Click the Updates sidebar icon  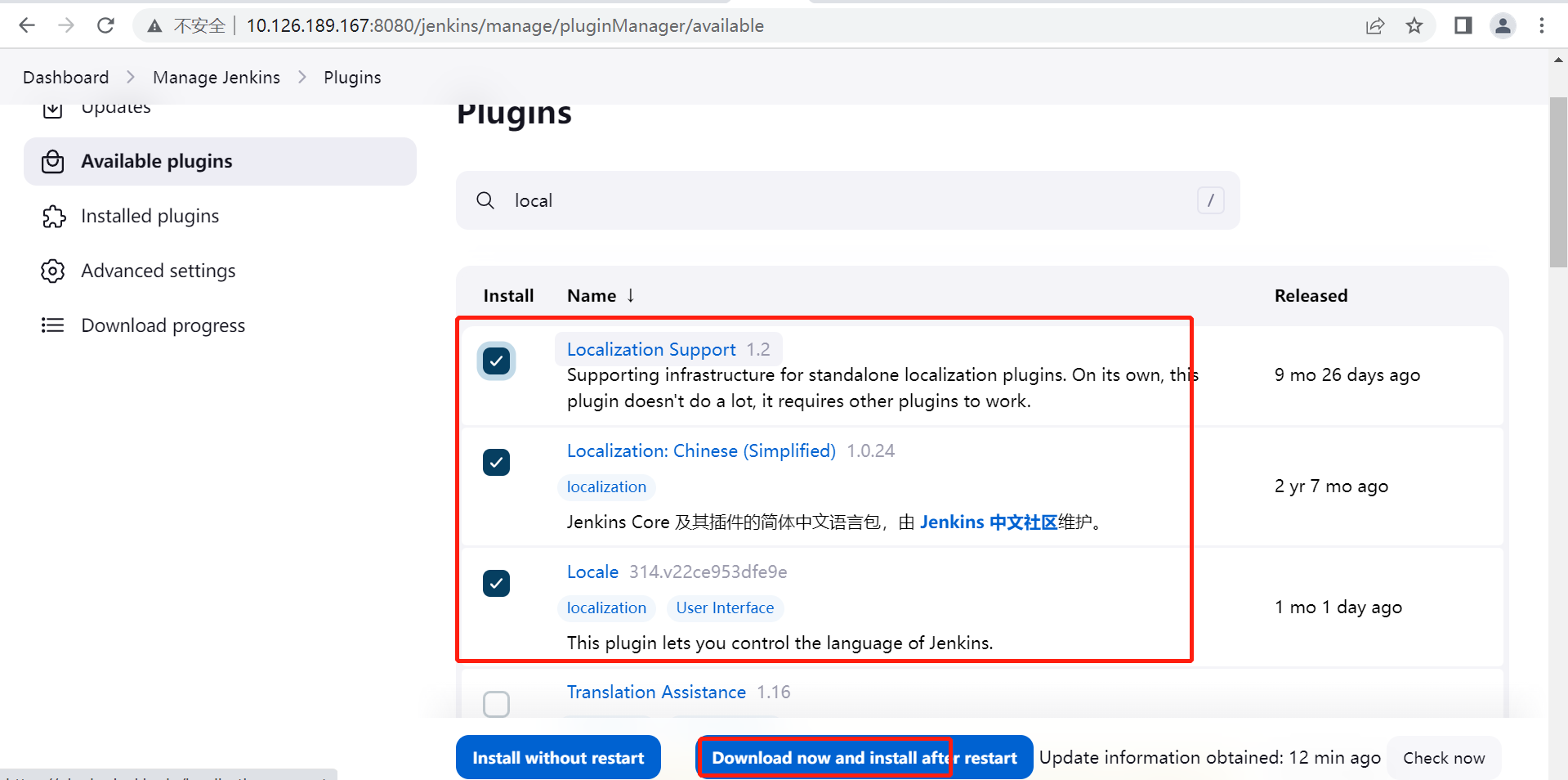tap(52, 110)
